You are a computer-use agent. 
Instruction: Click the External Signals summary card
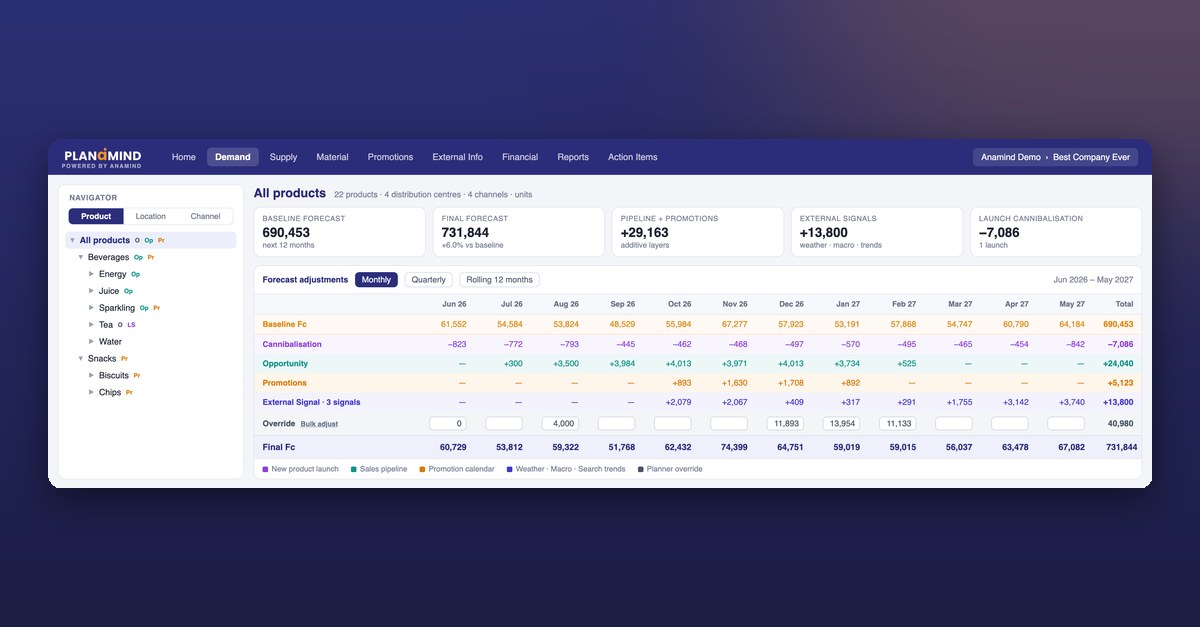877,232
